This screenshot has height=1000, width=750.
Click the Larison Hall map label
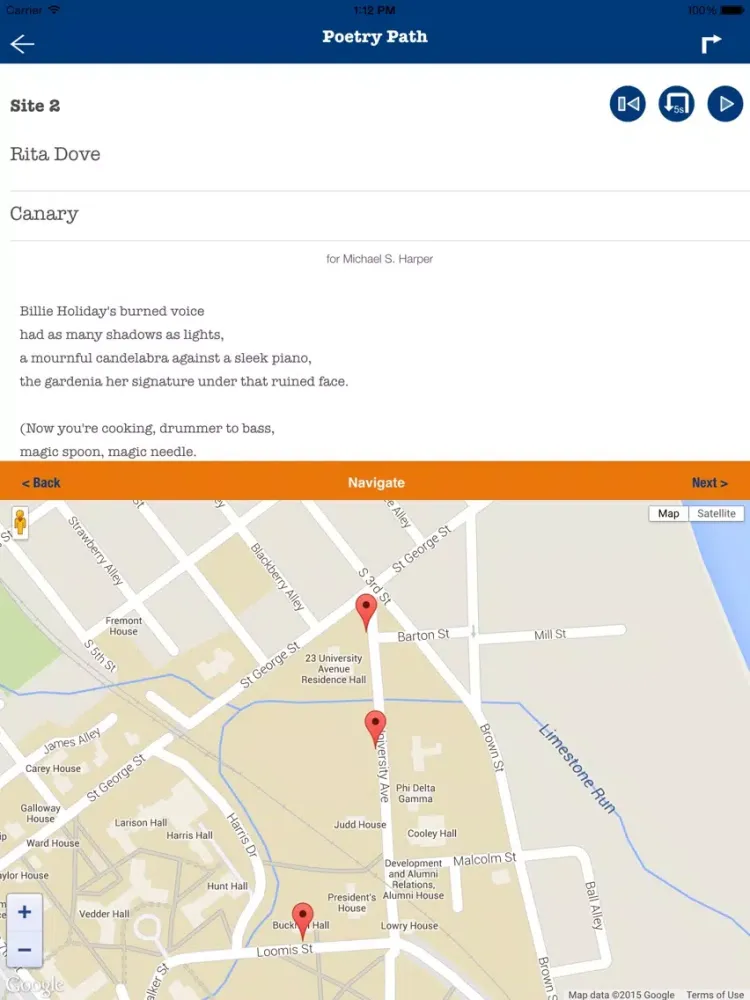[141, 823]
